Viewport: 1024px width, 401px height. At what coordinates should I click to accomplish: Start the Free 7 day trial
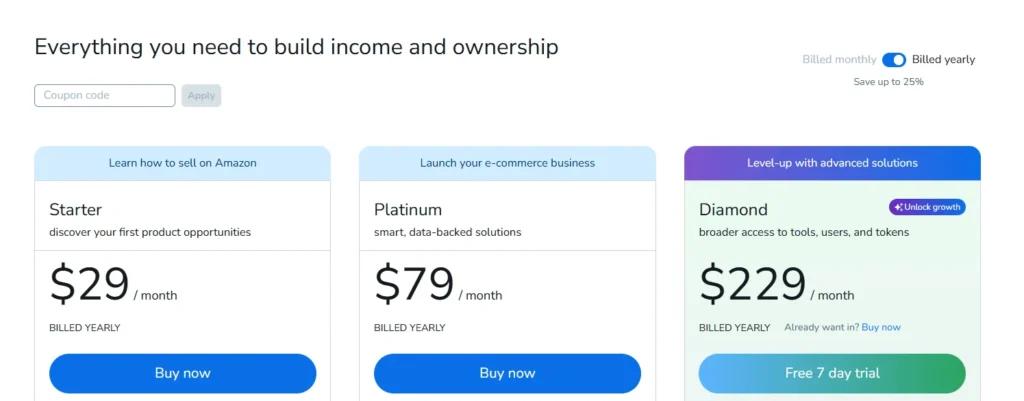(x=832, y=373)
